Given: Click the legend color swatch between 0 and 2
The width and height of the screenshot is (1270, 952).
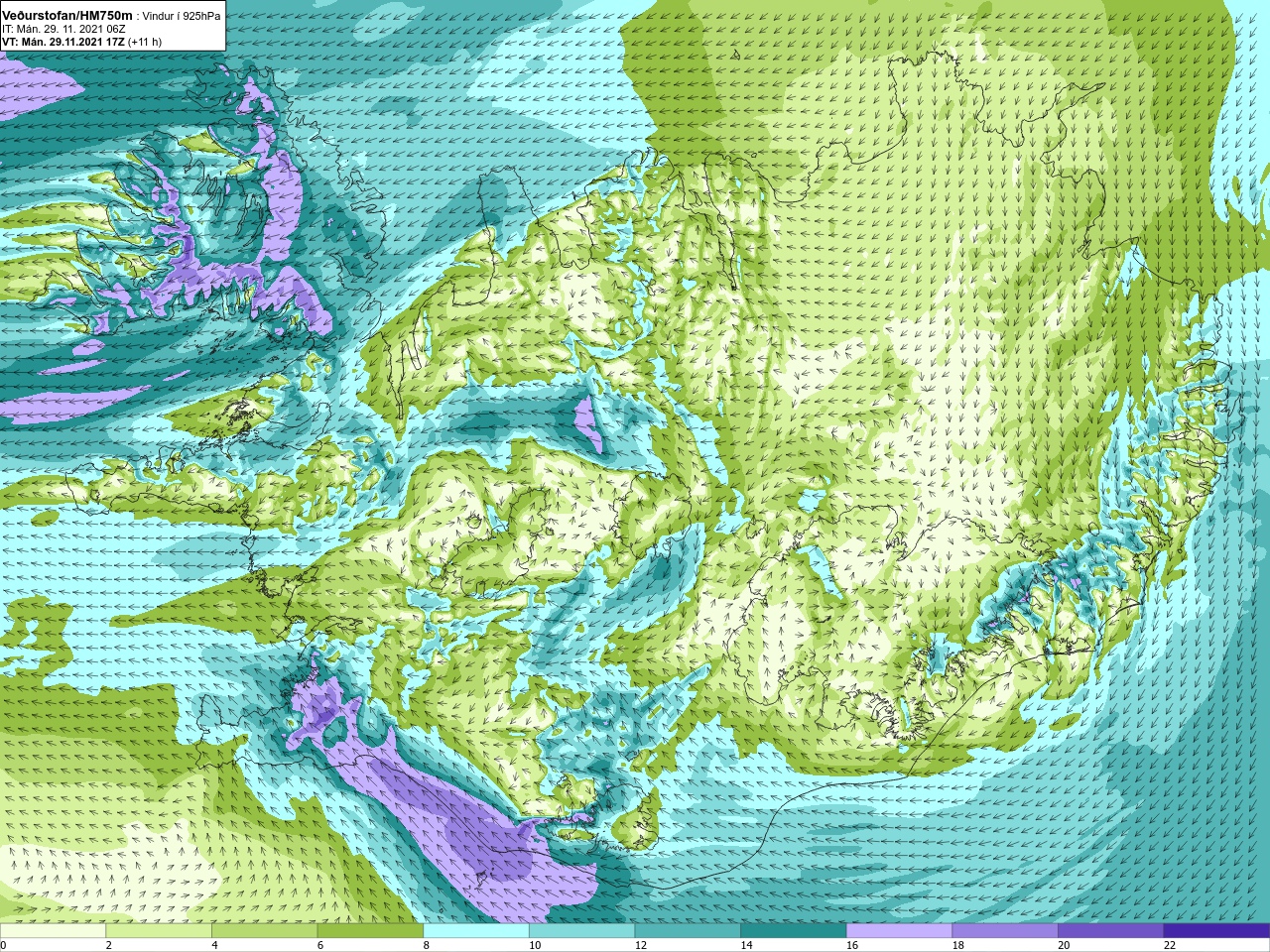Looking at the screenshot, I should 53,931.
